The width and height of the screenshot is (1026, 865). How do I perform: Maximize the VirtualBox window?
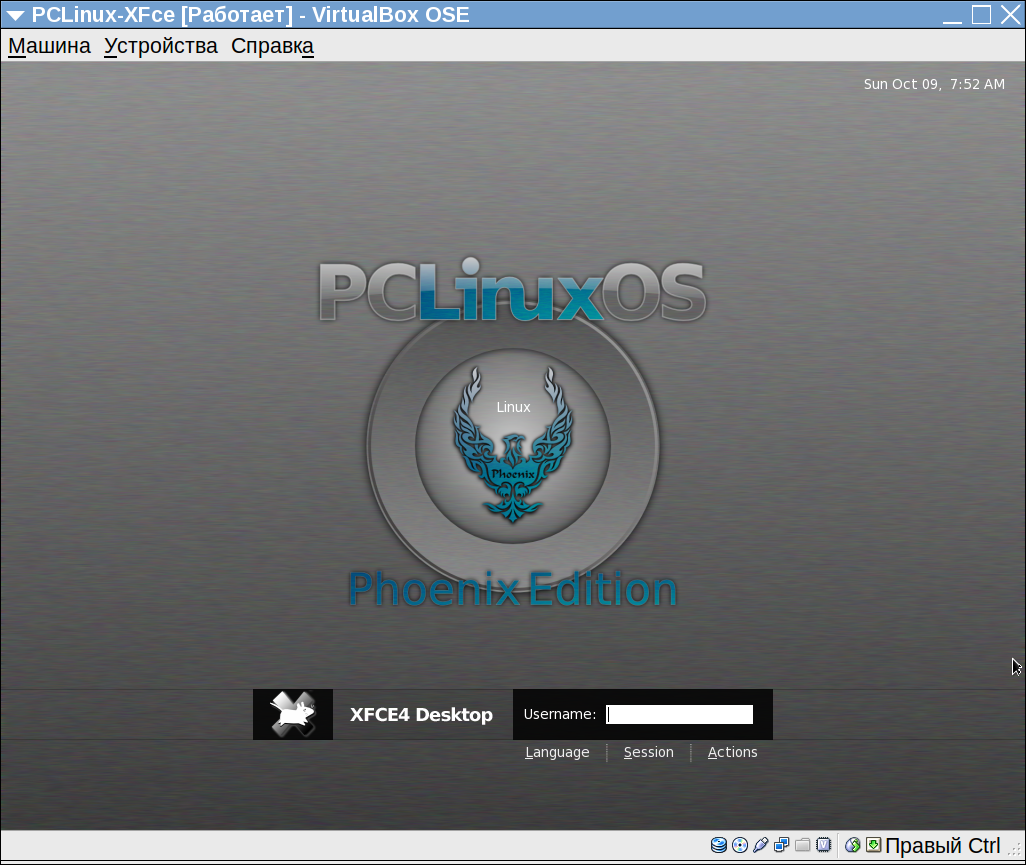coord(981,15)
